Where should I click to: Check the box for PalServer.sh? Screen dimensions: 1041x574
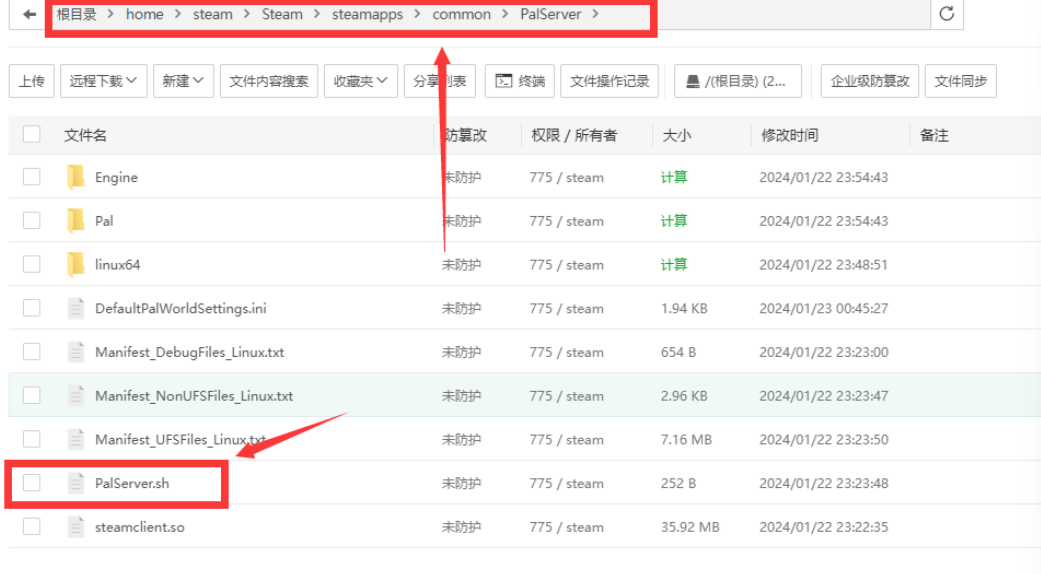32,483
